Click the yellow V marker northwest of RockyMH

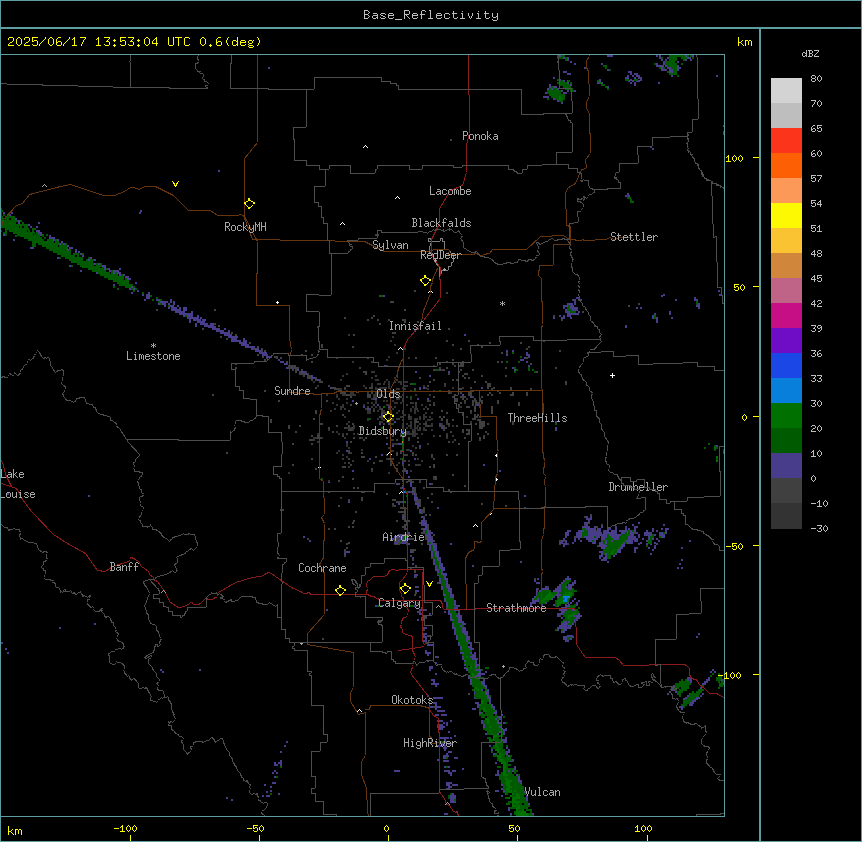point(175,184)
